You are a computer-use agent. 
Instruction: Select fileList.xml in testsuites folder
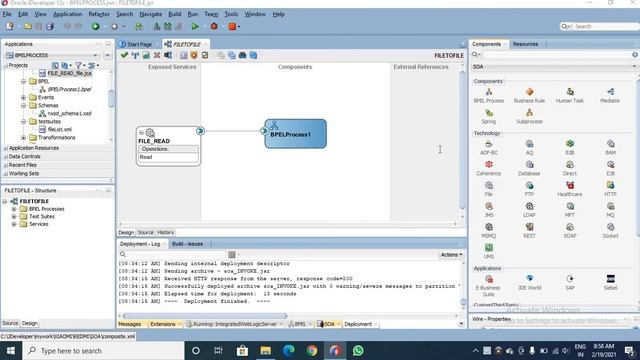(60, 129)
